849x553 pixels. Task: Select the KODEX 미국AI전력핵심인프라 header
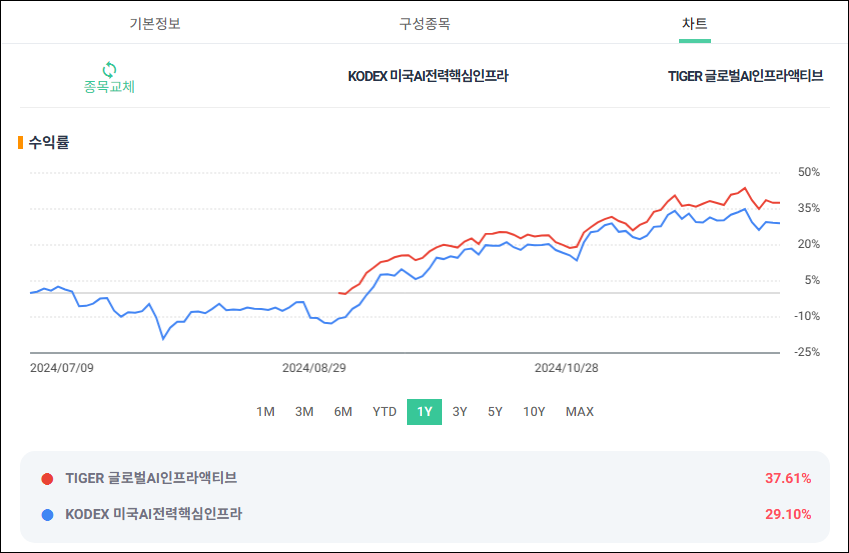[x=428, y=76]
